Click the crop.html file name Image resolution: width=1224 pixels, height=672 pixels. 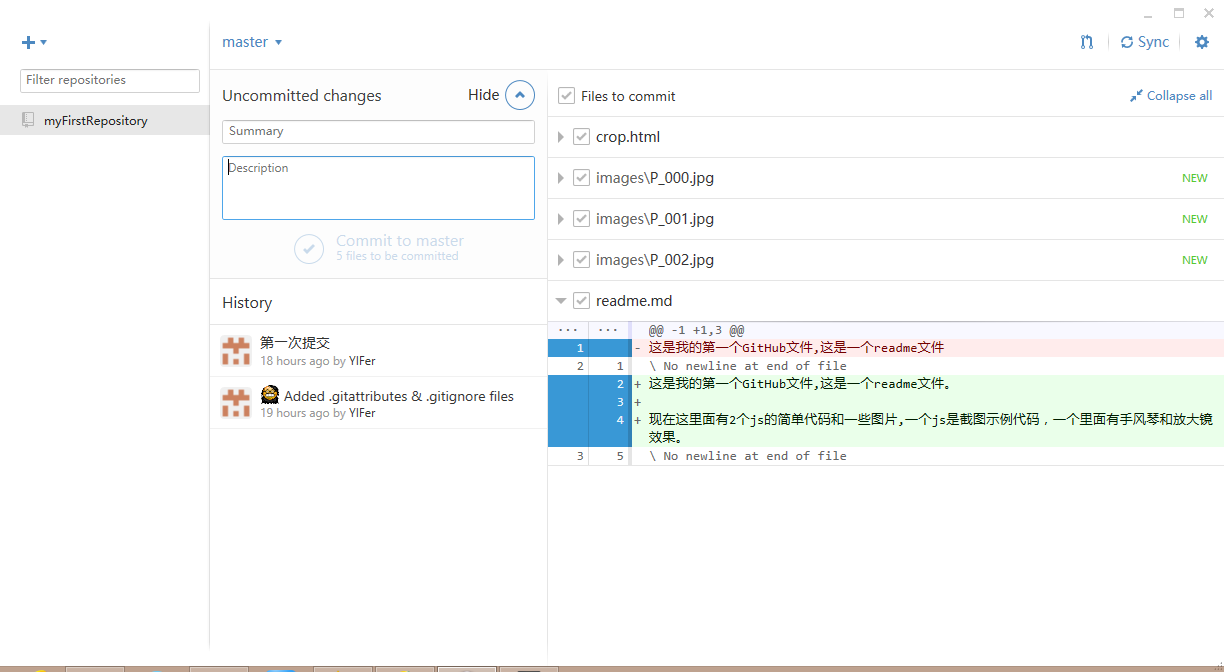click(x=628, y=137)
